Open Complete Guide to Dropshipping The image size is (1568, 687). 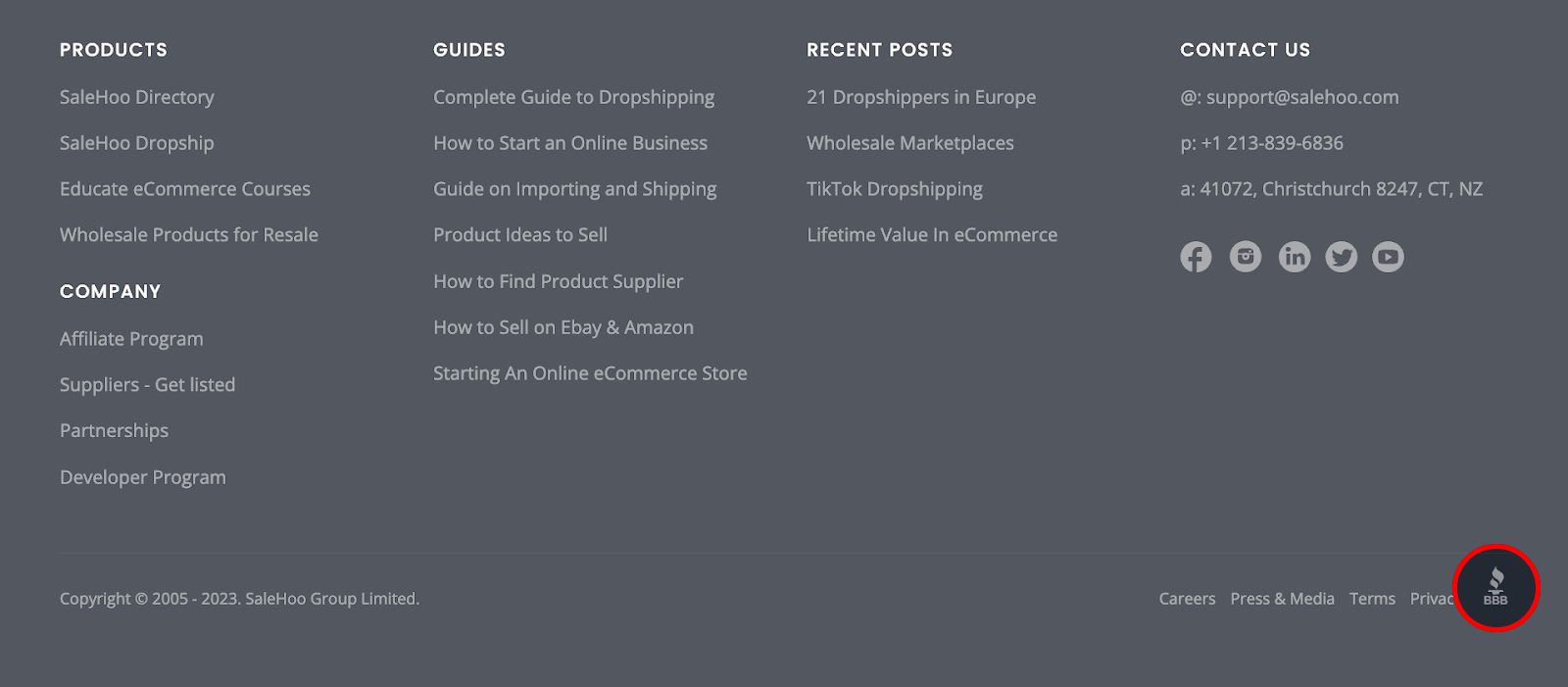tap(573, 97)
